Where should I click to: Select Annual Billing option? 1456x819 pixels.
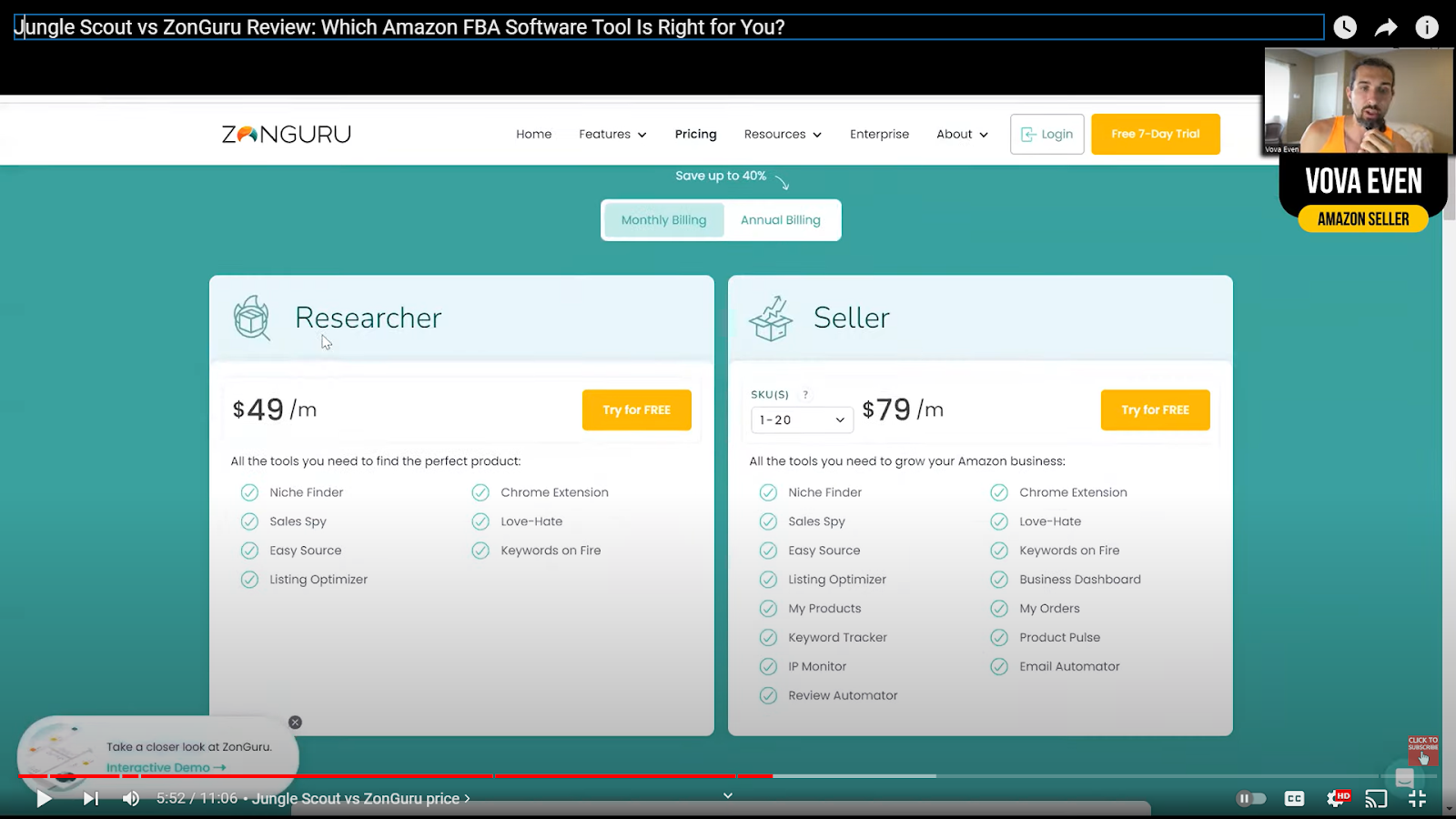click(x=781, y=220)
